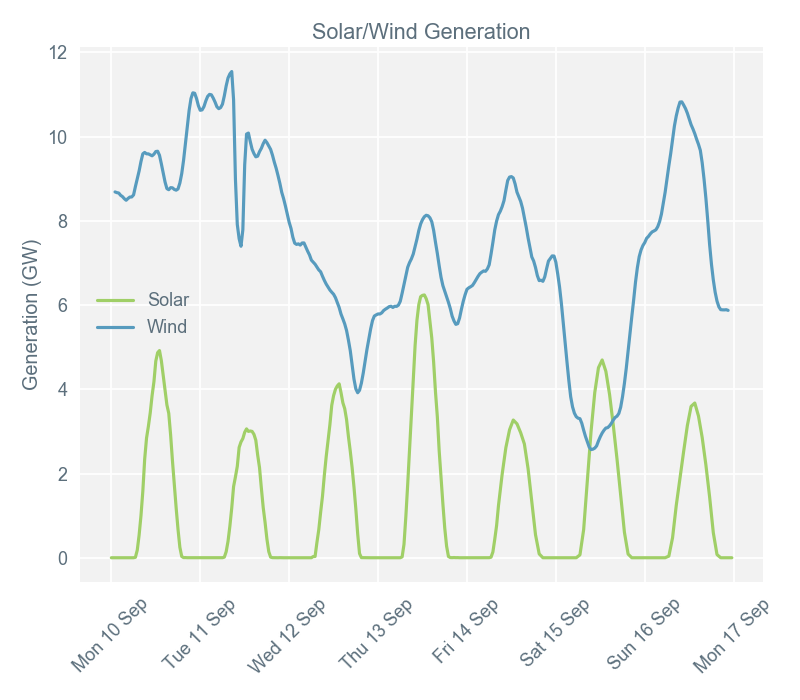Click the y-axis tick value '10'

58,137
